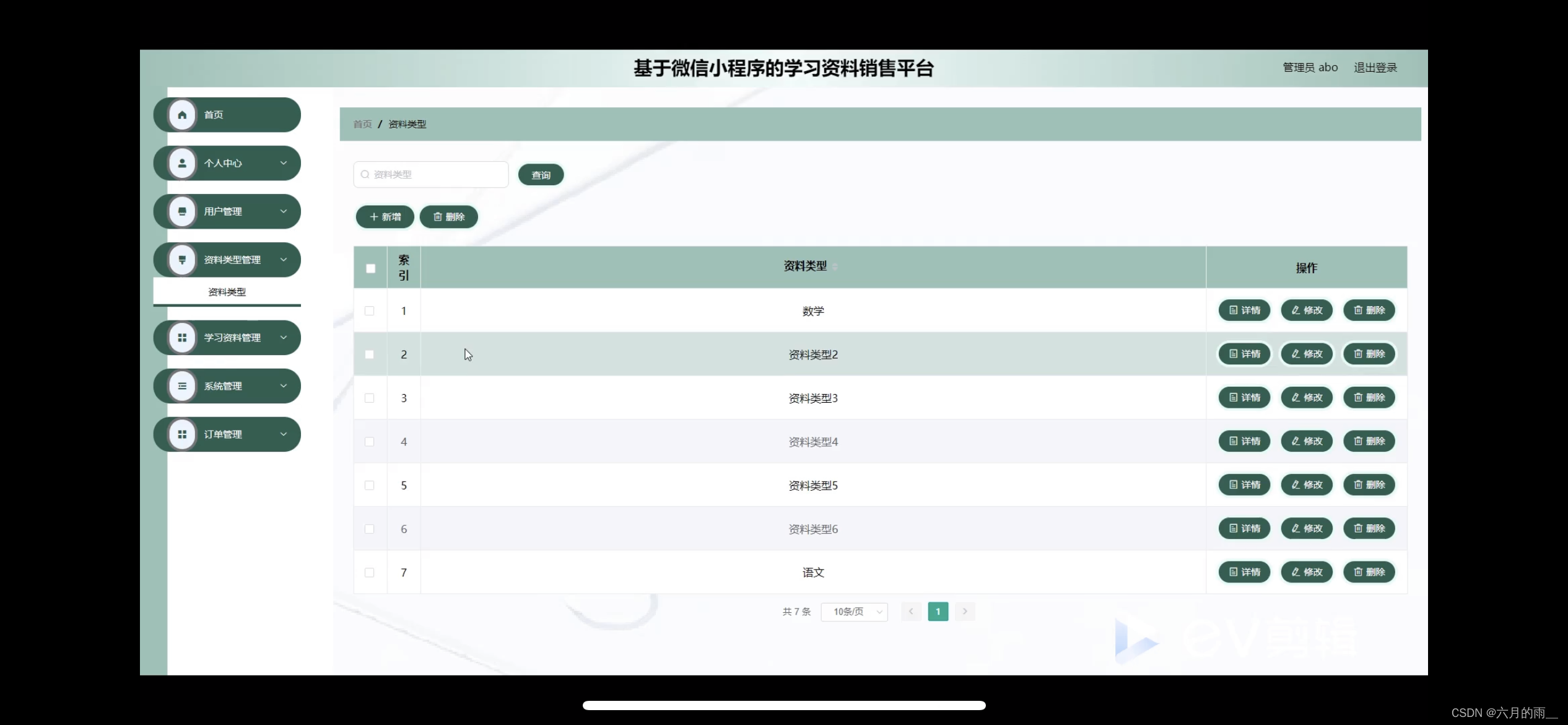Click 删除 for row 资料类型6
The height and width of the screenshot is (725, 1568).
tap(1369, 529)
